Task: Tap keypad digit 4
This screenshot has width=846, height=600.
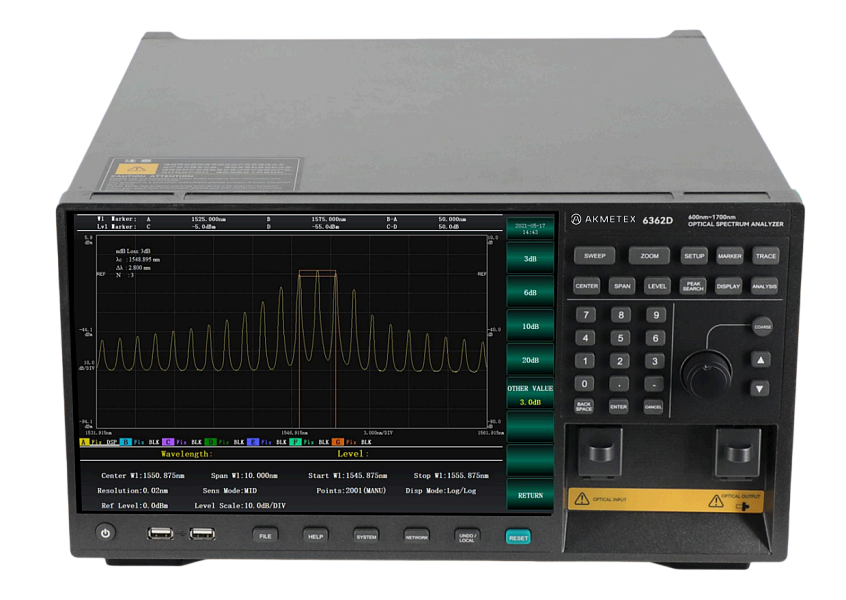Action: pyautogui.click(x=585, y=338)
